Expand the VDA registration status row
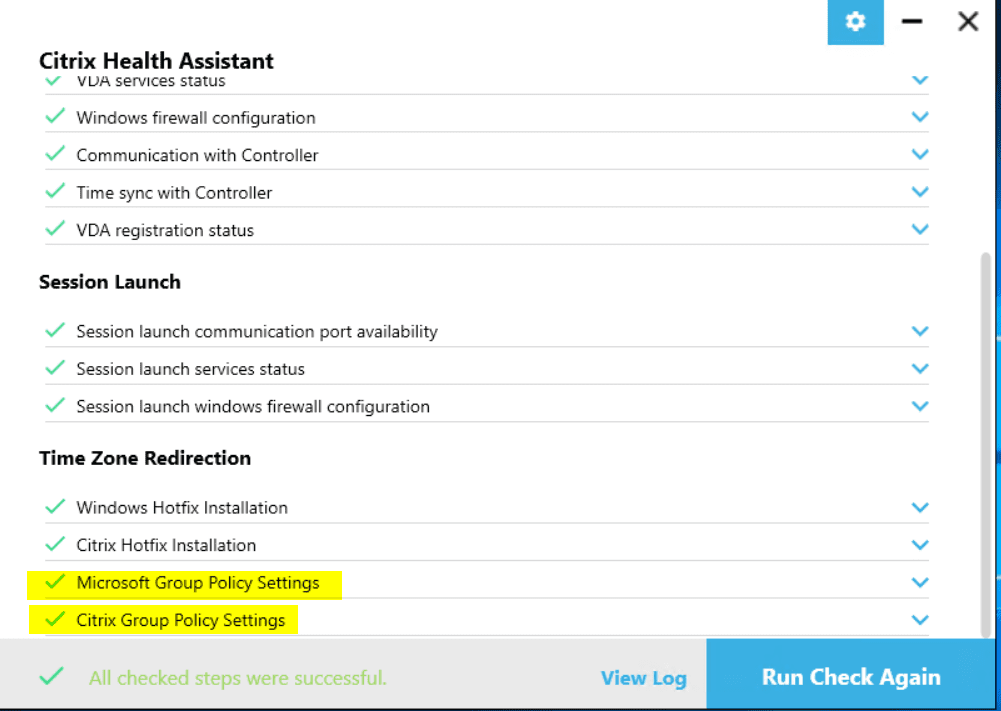This screenshot has height=711, width=1001. tap(920, 230)
